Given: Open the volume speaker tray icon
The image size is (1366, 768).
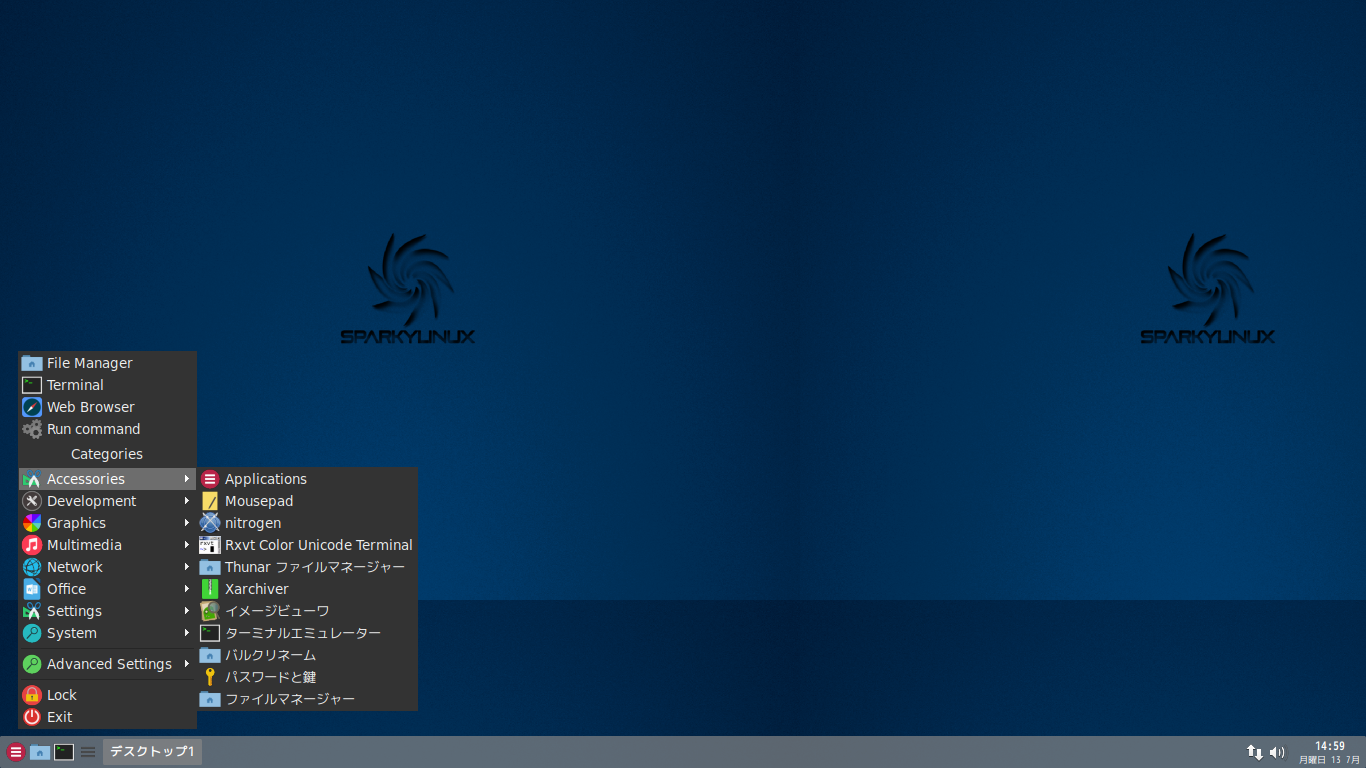Looking at the screenshot, I should pyautogui.click(x=1277, y=752).
